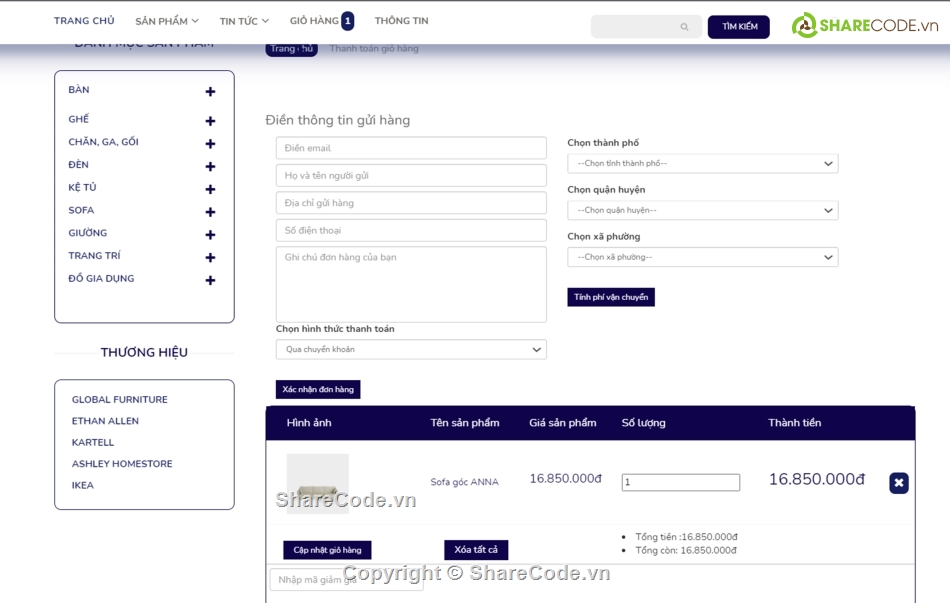
Task: Expand the SOFA category
Action: point(209,210)
